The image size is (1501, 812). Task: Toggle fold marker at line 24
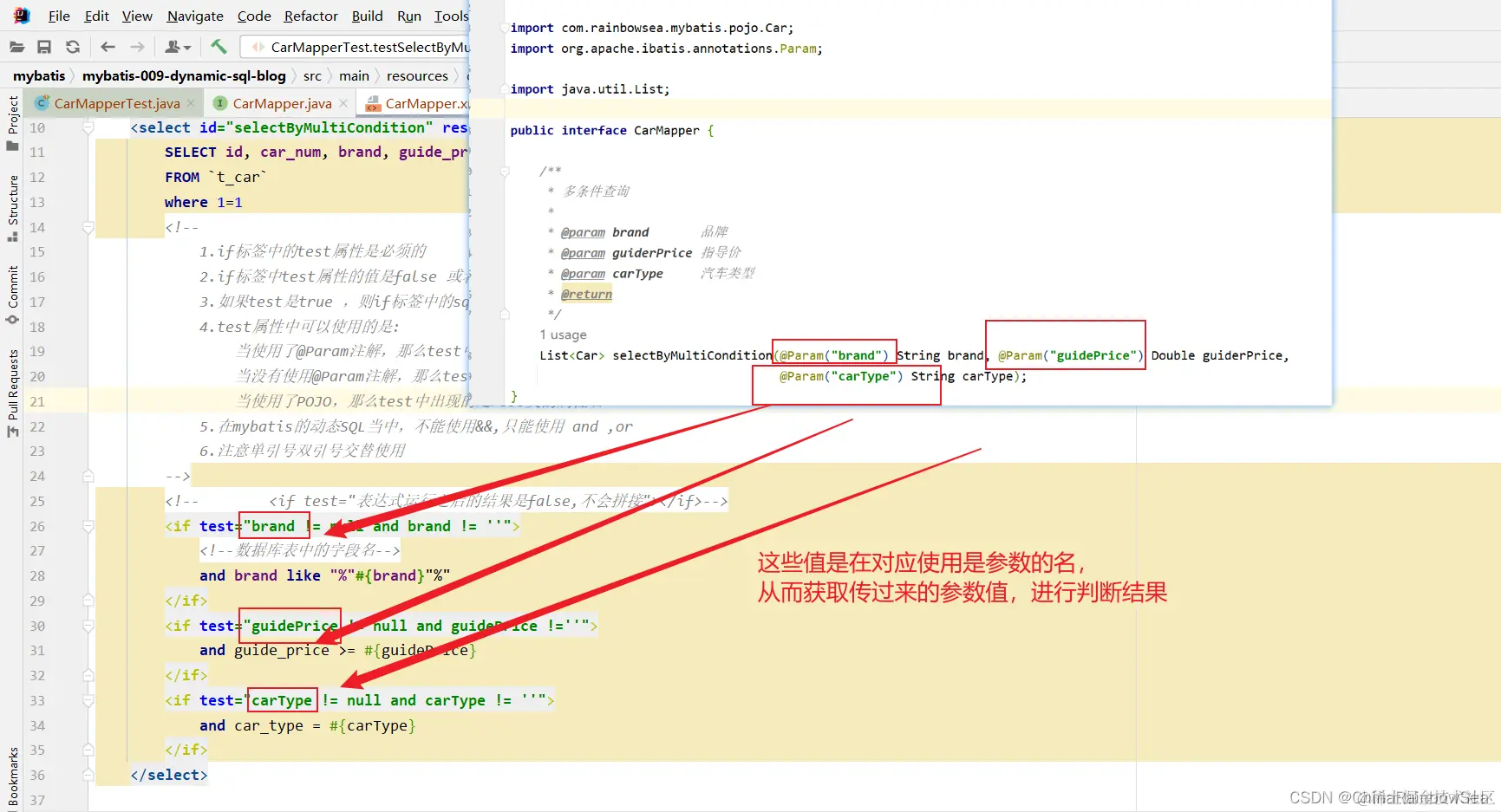pos(88,476)
